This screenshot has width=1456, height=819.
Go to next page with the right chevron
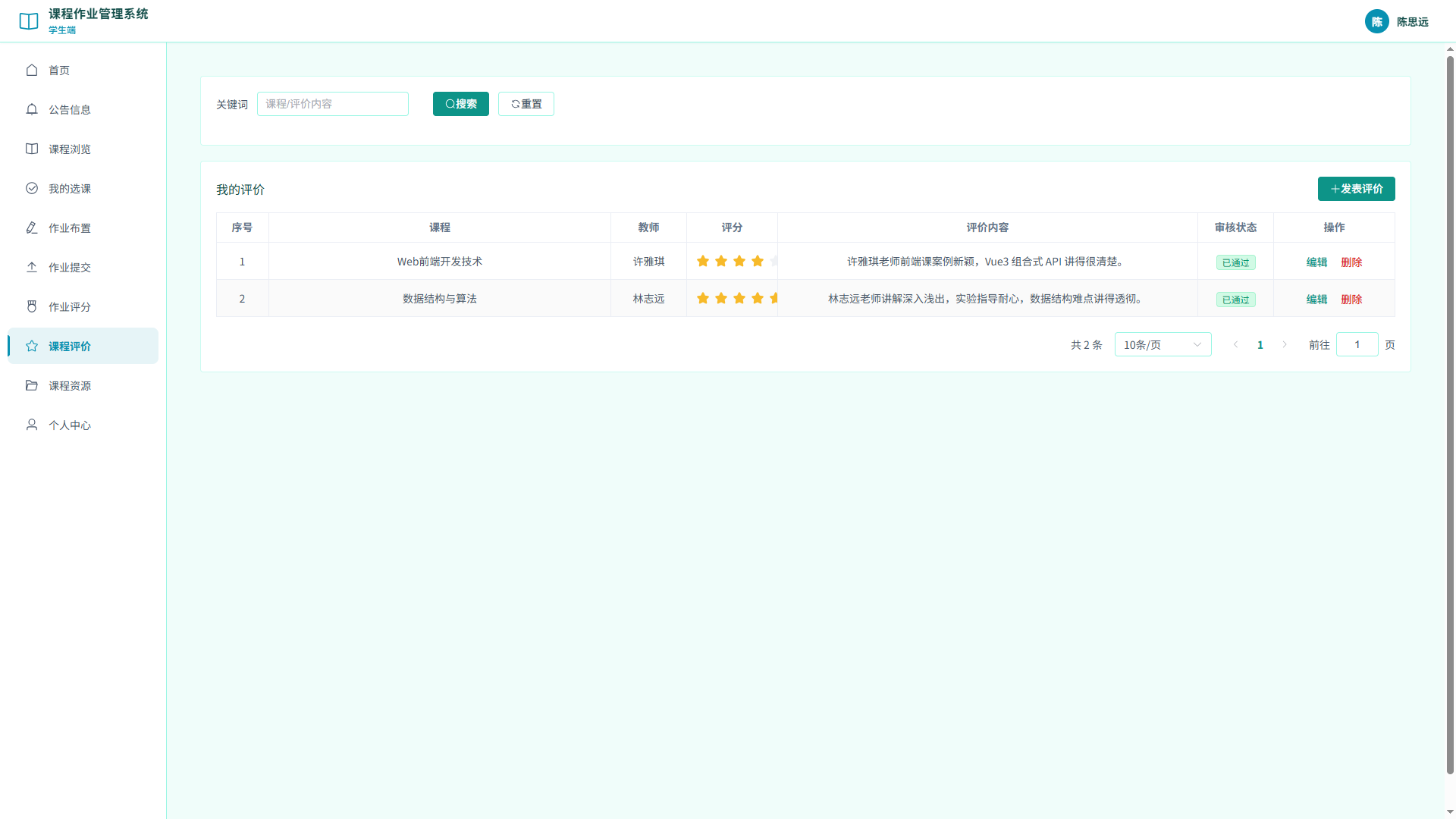(1285, 344)
